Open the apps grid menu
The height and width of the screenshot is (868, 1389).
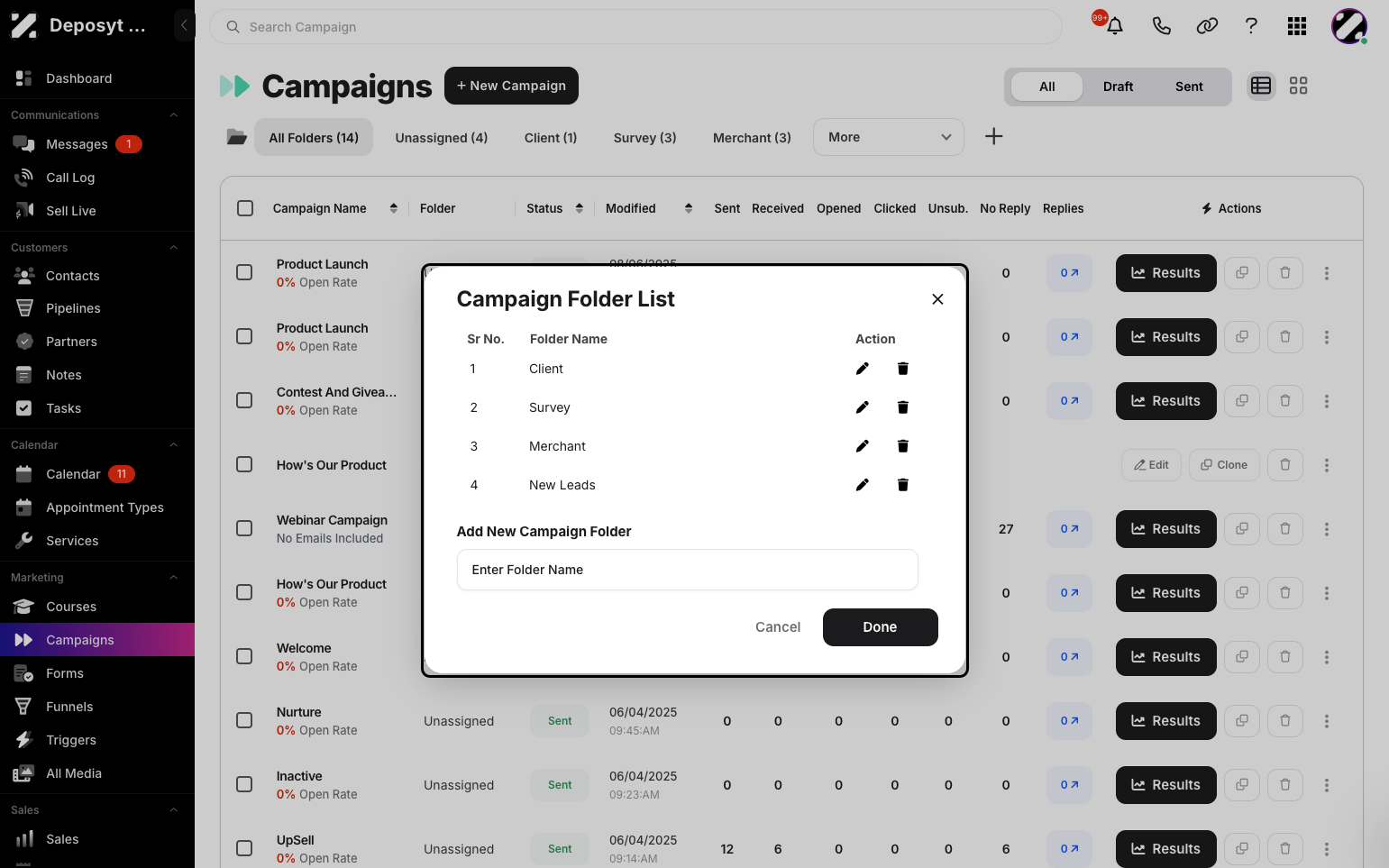[x=1297, y=26]
